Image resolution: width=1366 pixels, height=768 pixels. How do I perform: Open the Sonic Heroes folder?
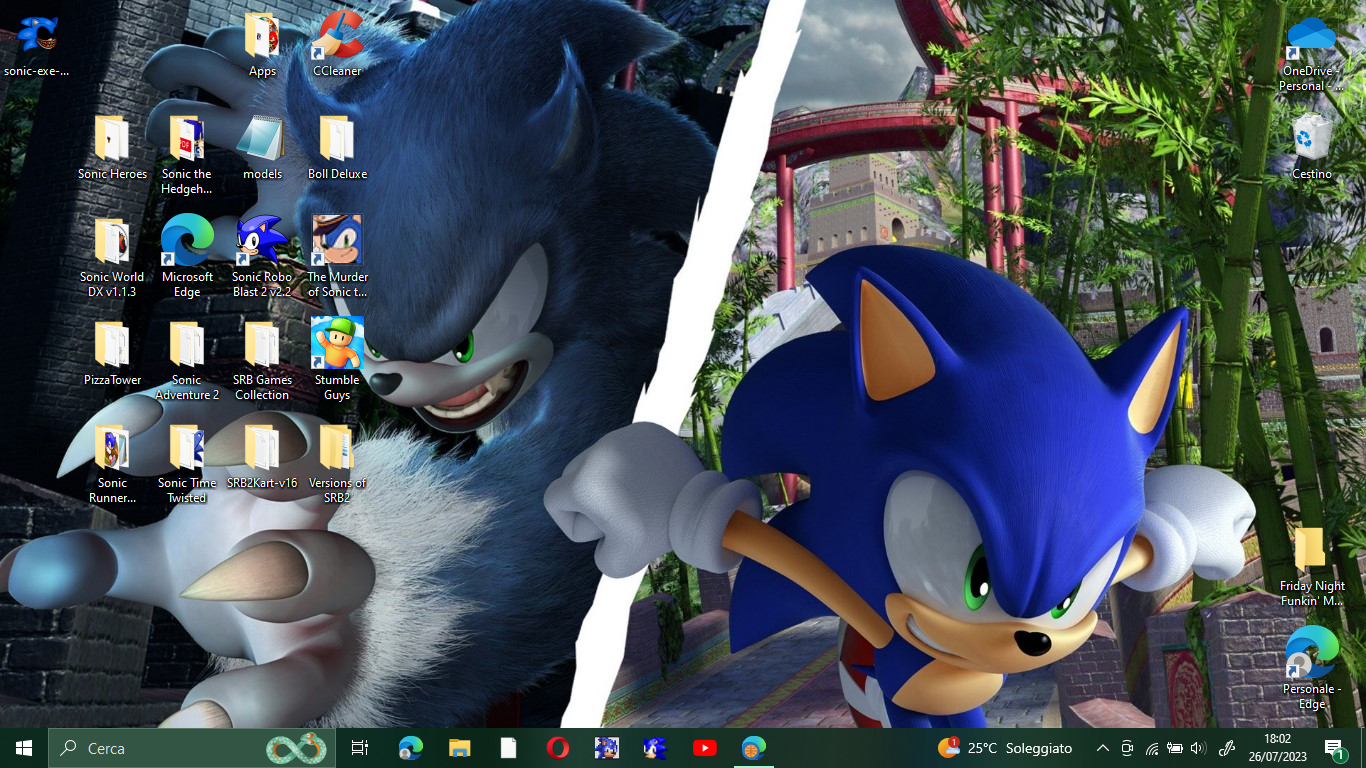click(x=112, y=148)
